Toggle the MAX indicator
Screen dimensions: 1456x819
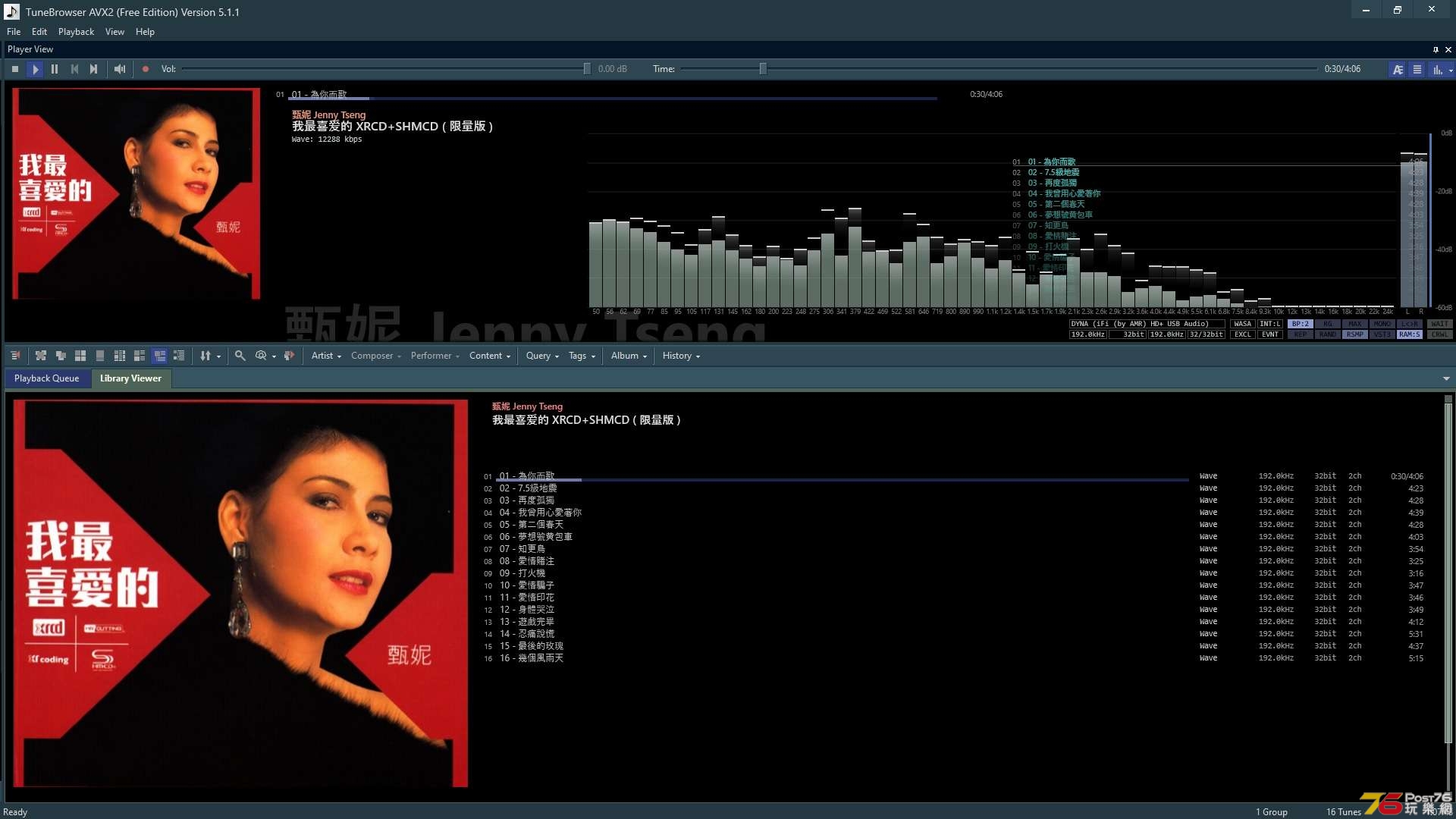click(1355, 324)
